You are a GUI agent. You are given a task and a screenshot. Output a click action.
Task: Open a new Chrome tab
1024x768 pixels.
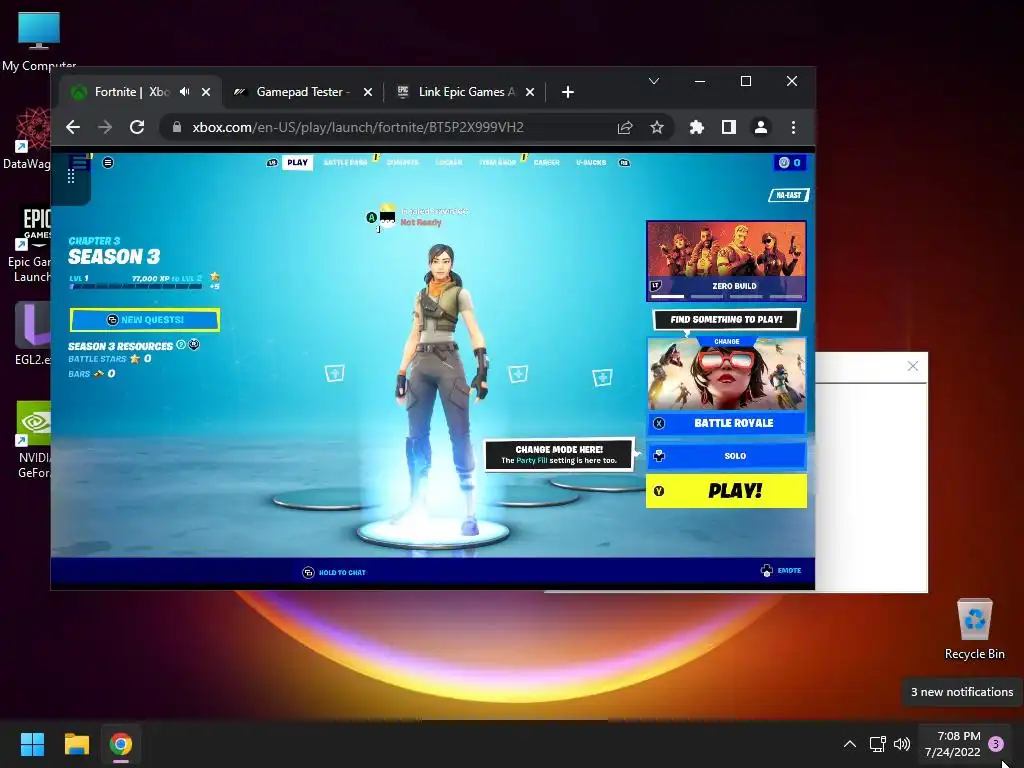pyautogui.click(x=568, y=92)
